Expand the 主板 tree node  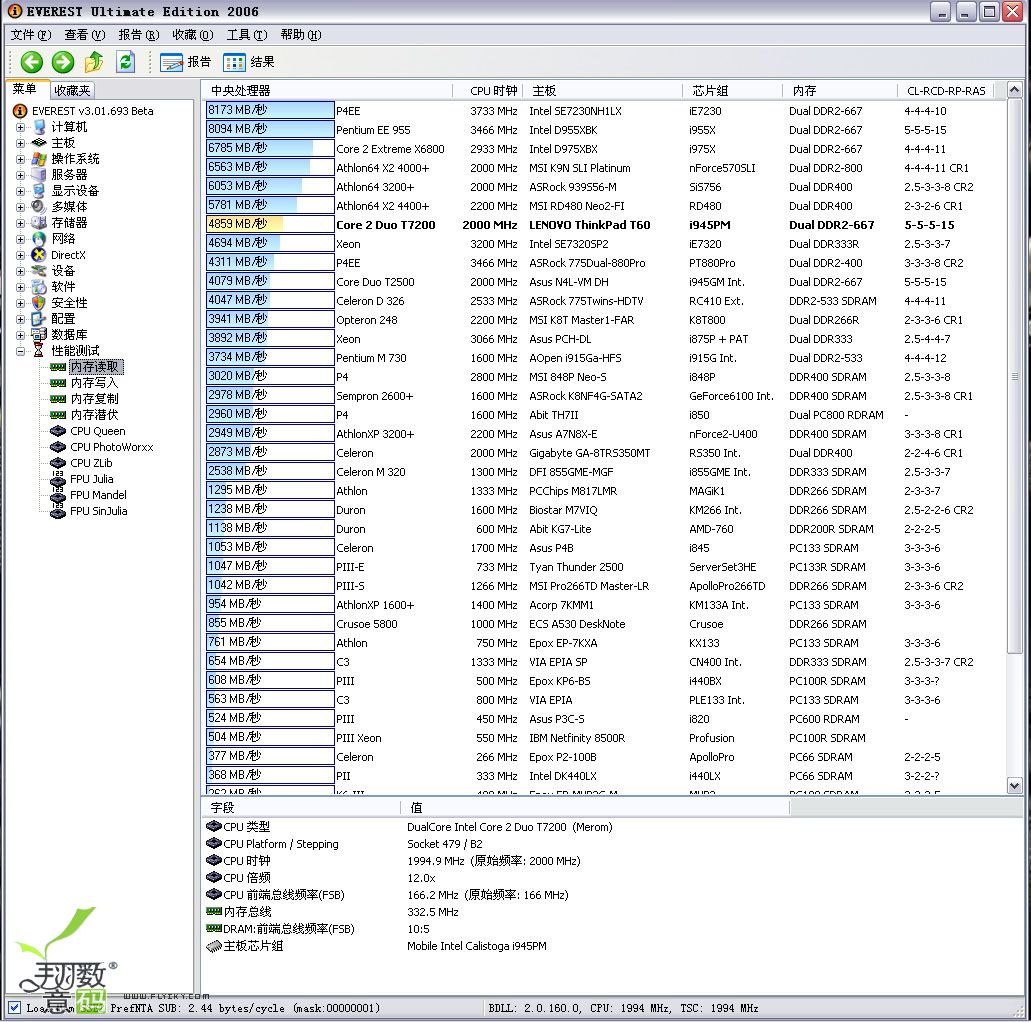pos(20,143)
